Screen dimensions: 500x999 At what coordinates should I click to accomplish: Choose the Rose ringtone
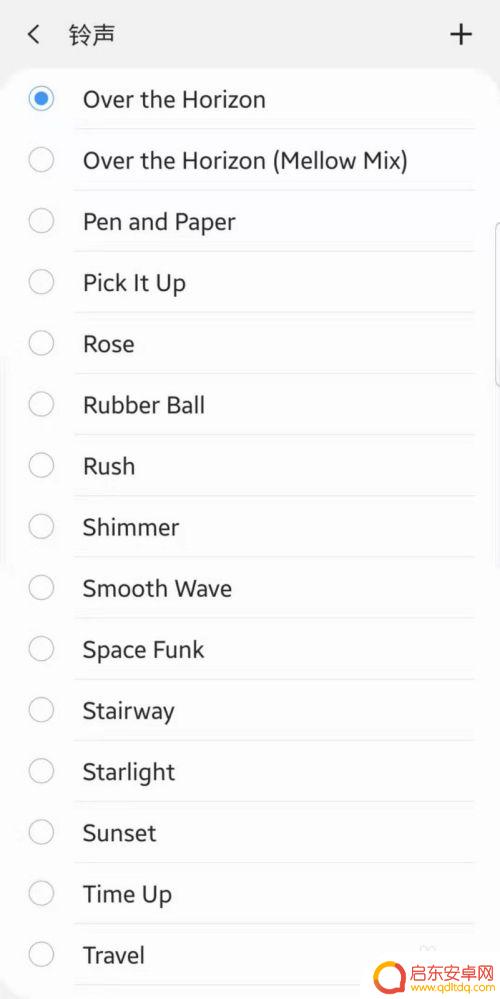(x=250, y=344)
